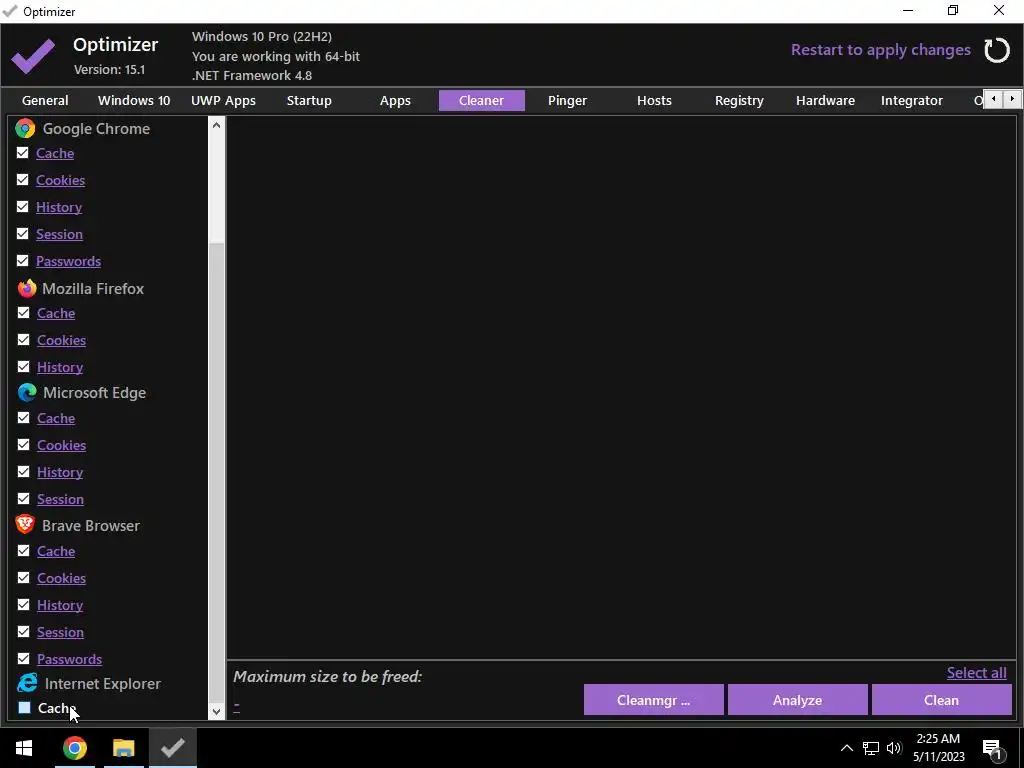
Task: Open the volume control tray icon
Action: (894, 748)
